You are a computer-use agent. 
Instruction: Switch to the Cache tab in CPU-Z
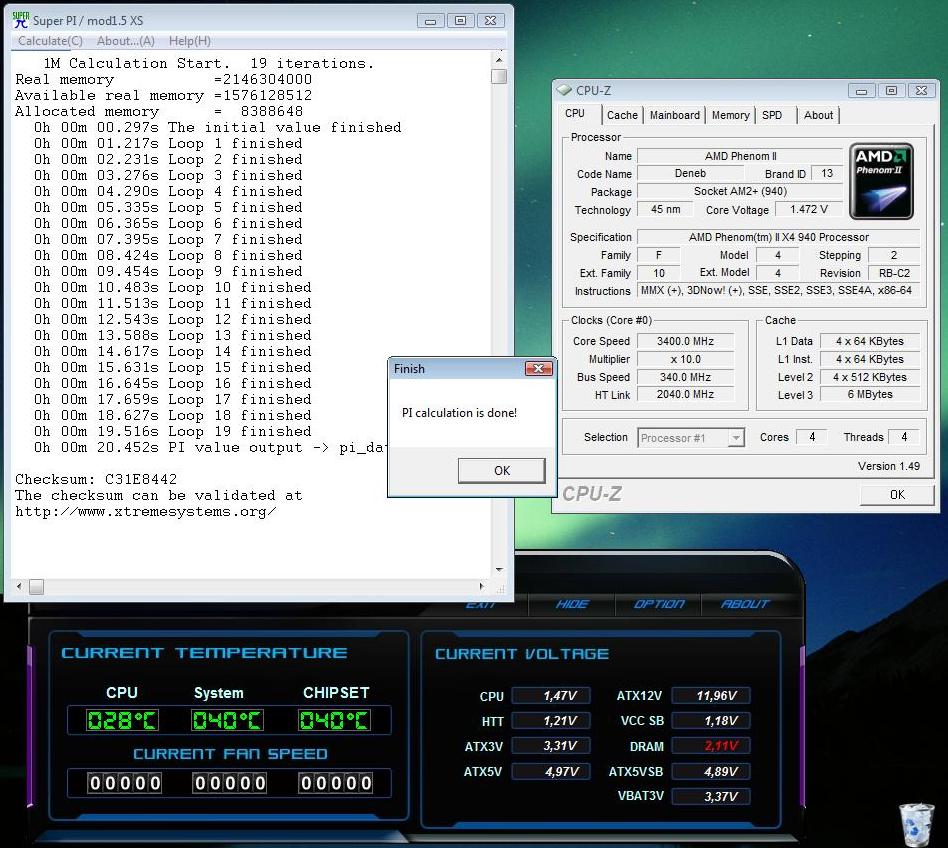(622, 115)
